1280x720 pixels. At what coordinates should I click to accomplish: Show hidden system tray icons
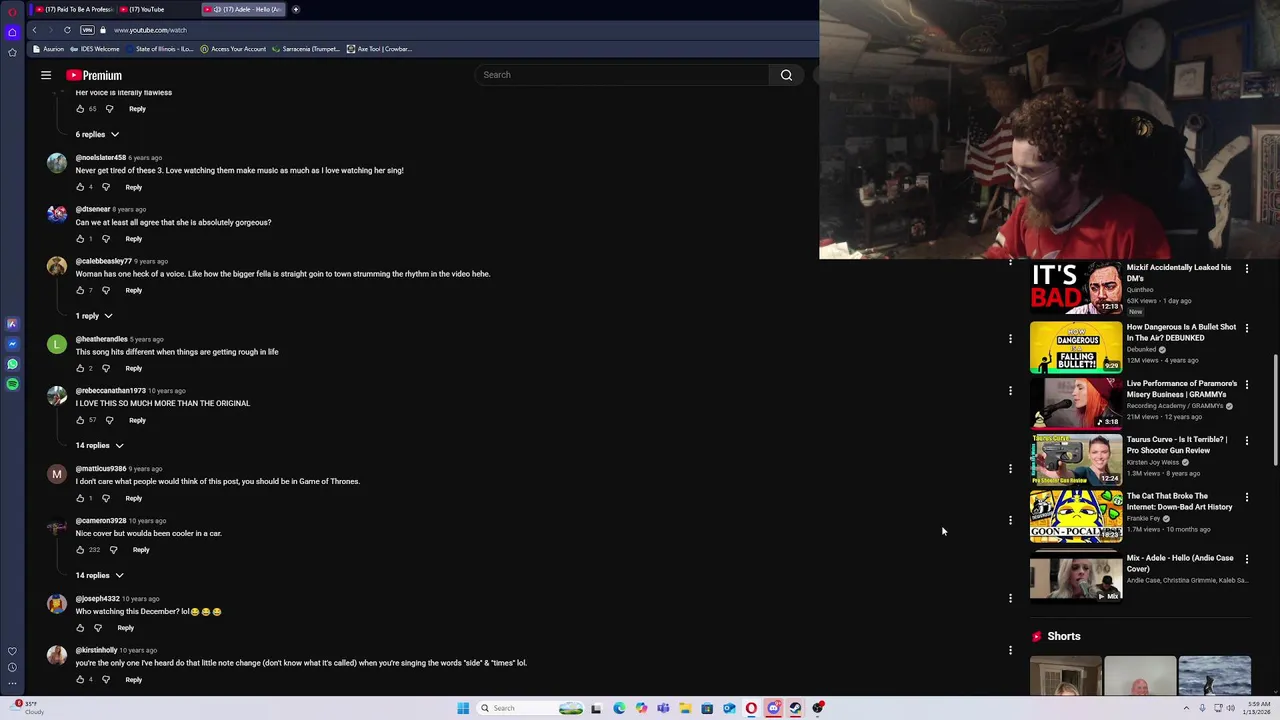click(1187, 708)
